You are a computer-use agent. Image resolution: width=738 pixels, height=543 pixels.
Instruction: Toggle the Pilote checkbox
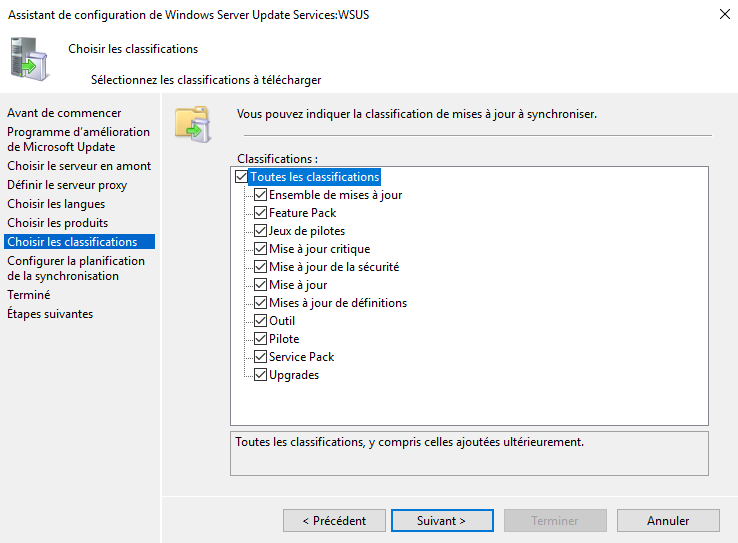tap(260, 339)
